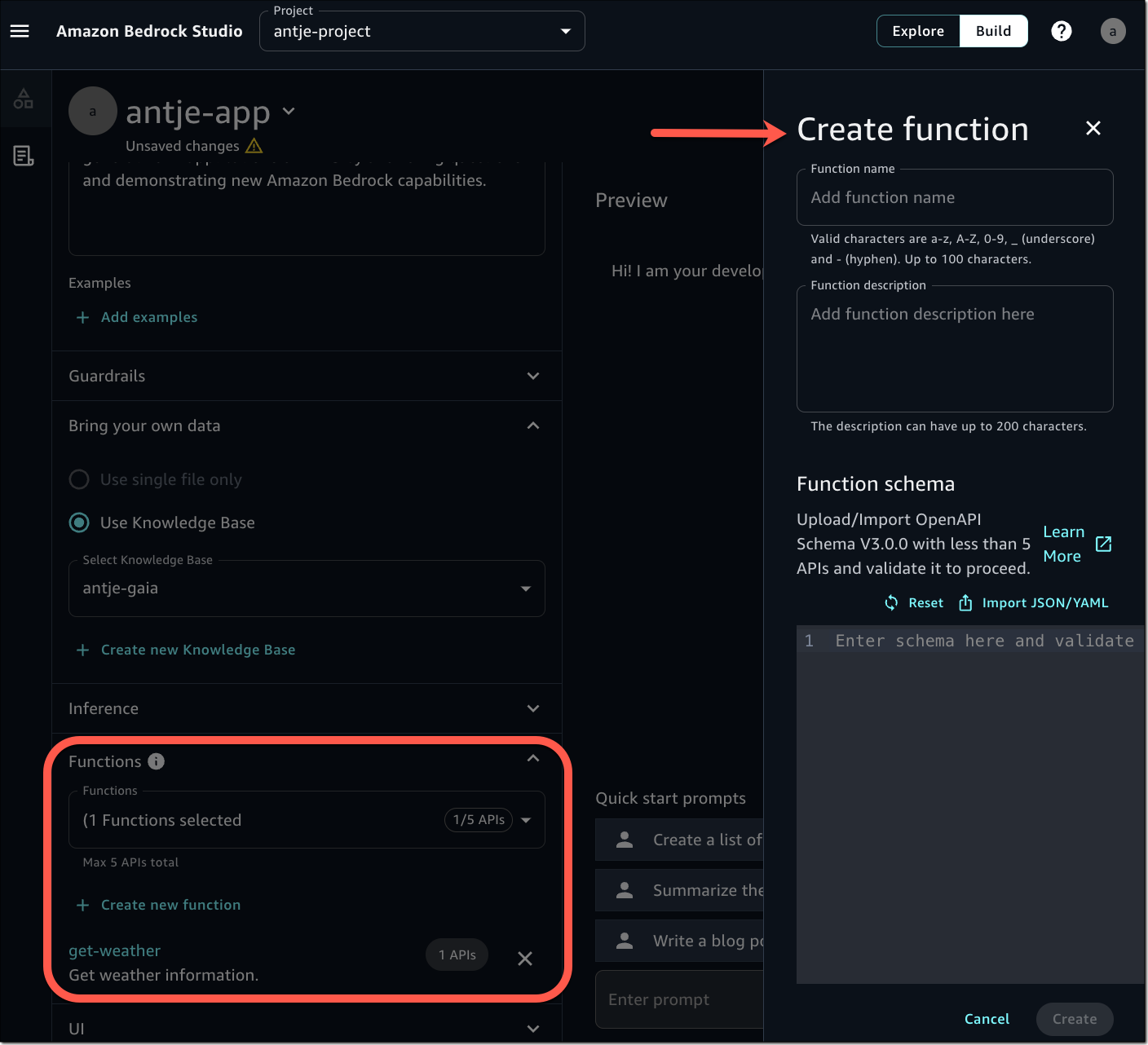The height and width of the screenshot is (1045, 1148).
Task: Click the Add examples link
Action: click(x=149, y=317)
